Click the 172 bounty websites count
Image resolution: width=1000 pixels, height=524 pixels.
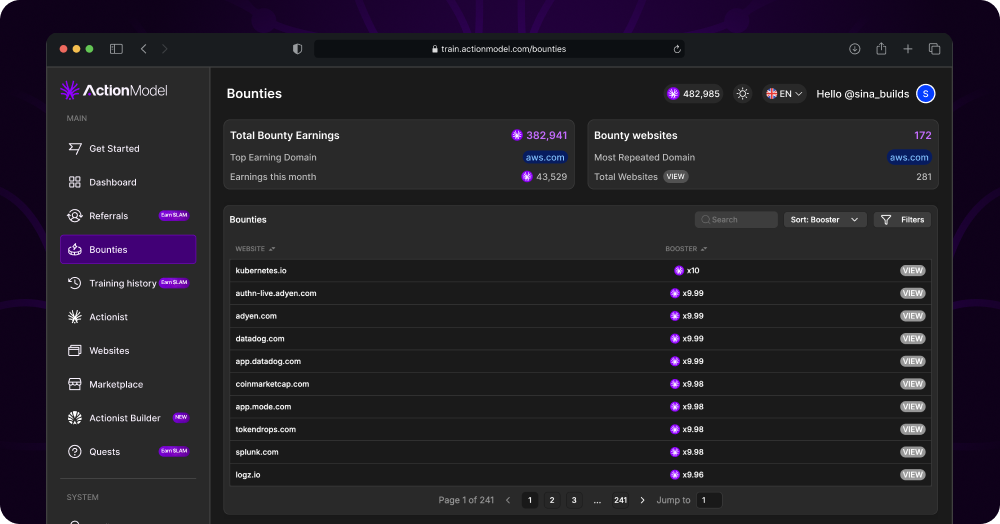pyautogui.click(x=923, y=135)
